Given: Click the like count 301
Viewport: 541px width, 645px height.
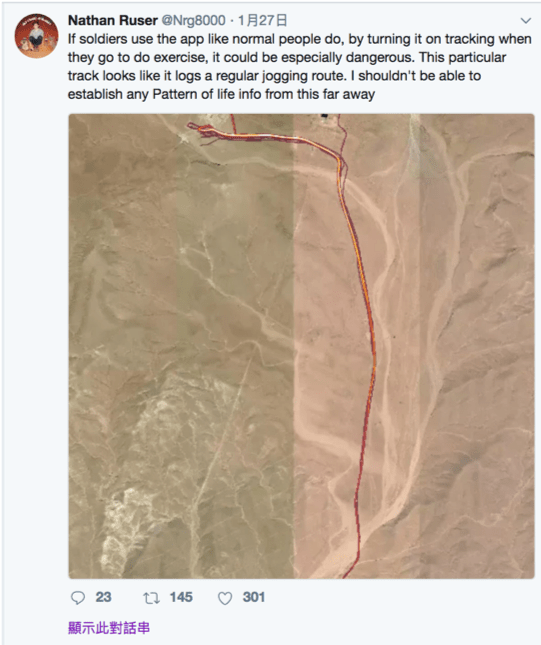Looking at the screenshot, I should (x=254, y=597).
